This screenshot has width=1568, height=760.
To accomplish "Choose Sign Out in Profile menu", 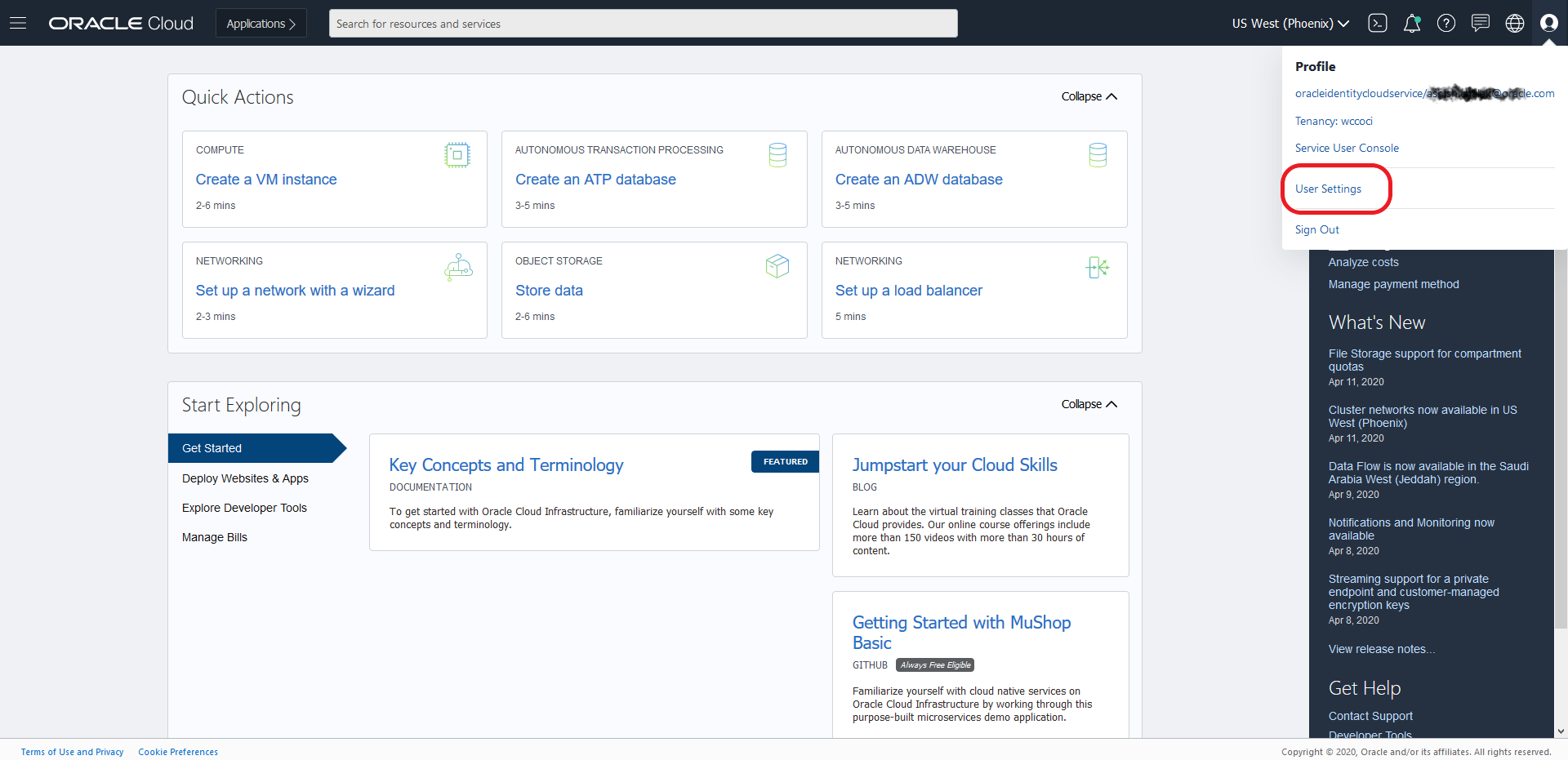I will click(1316, 229).
